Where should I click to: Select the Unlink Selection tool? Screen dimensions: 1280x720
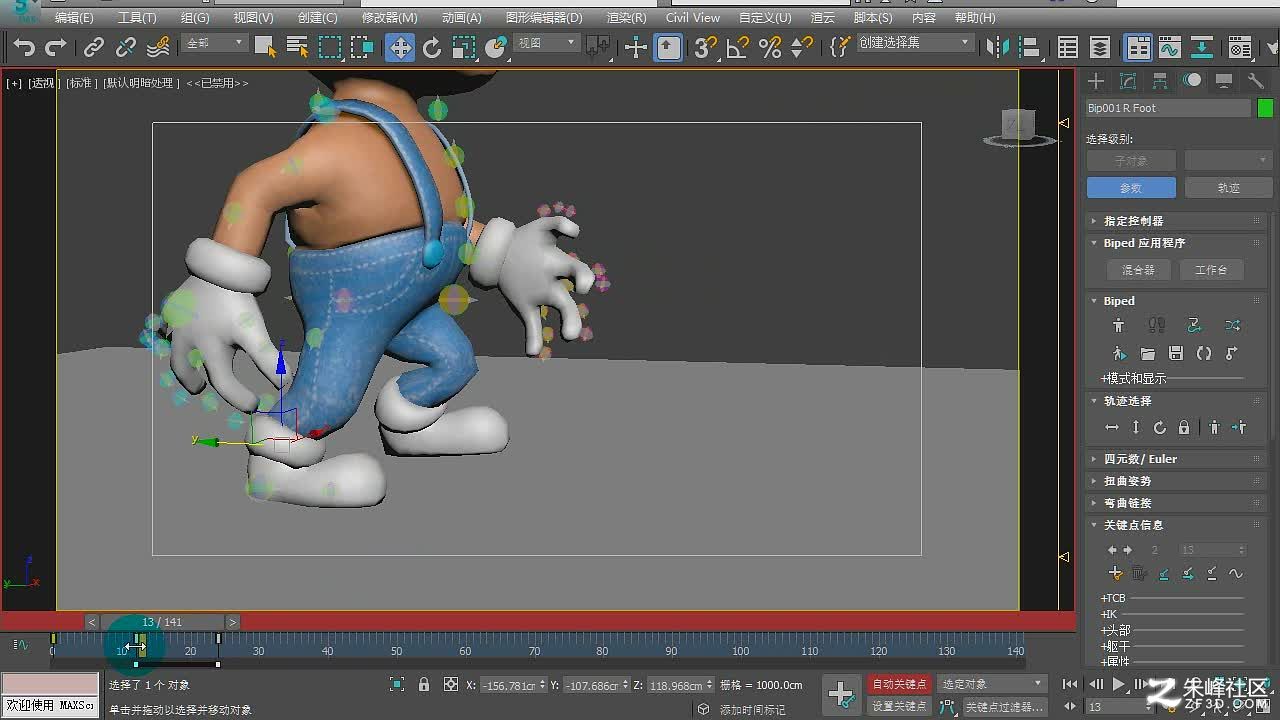tap(126, 47)
